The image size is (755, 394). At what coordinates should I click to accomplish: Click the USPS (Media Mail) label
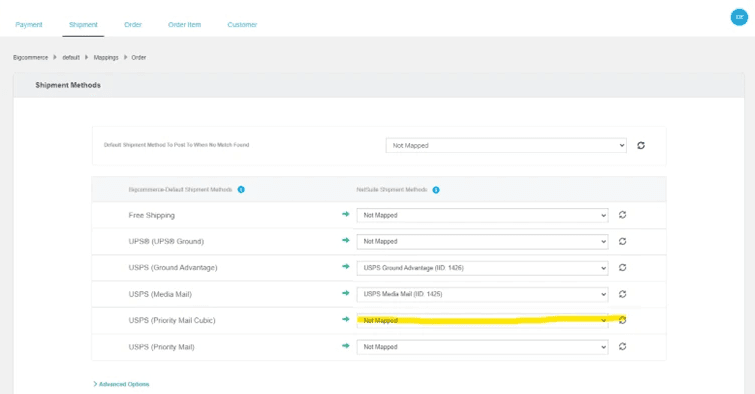tap(160, 294)
